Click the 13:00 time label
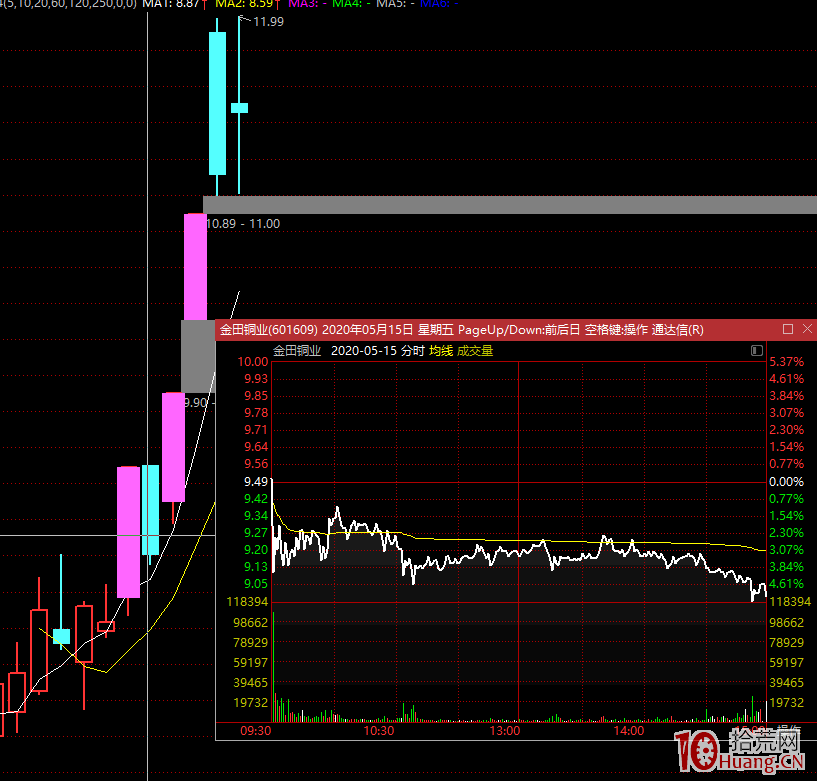 [x=504, y=730]
